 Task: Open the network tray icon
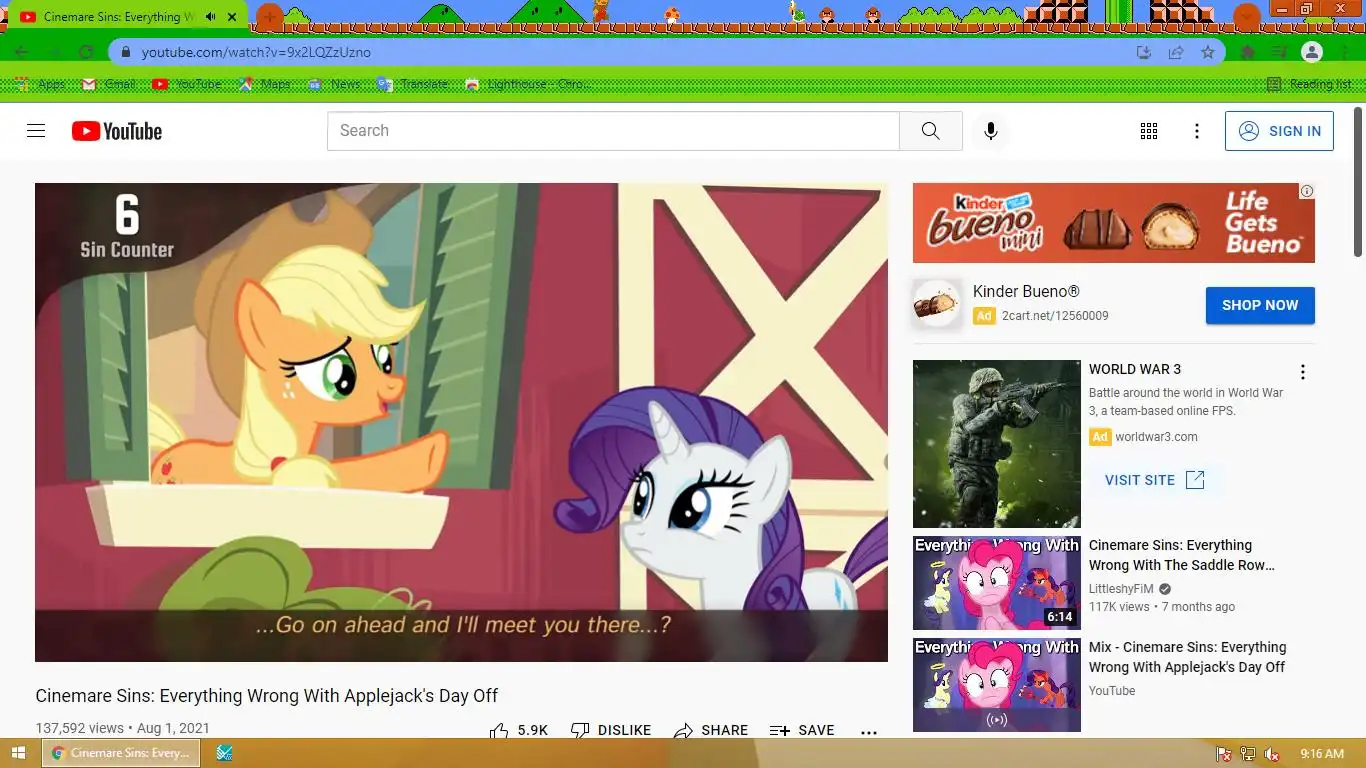[x=1247, y=754]
